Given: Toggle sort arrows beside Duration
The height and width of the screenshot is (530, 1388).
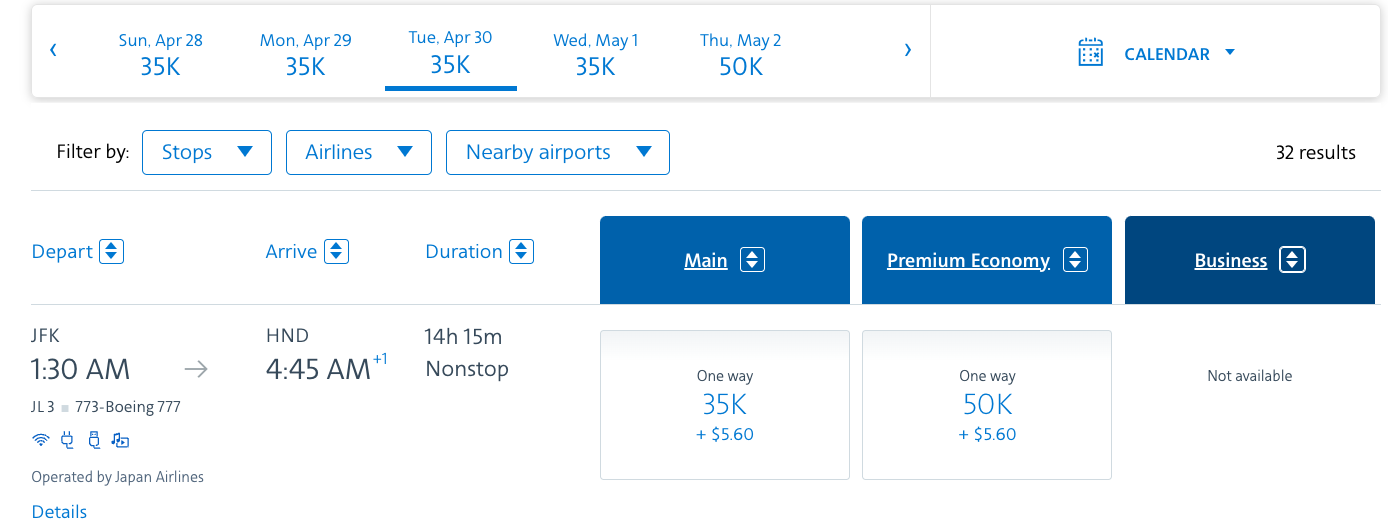Looking at the screenshot, I should 521,251.
